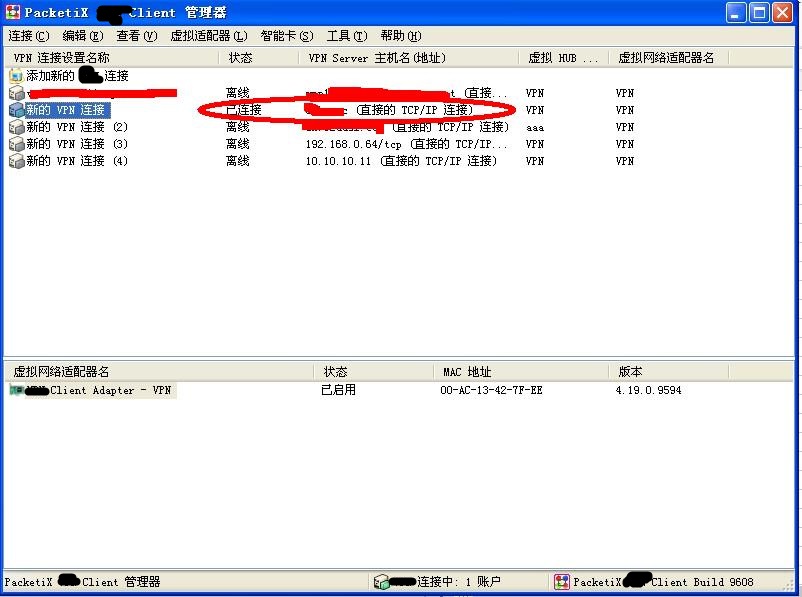Click the icon for '新的 VPN 连接 (4)'
This screenshot has width=802, height=597.
pos(16,161)
